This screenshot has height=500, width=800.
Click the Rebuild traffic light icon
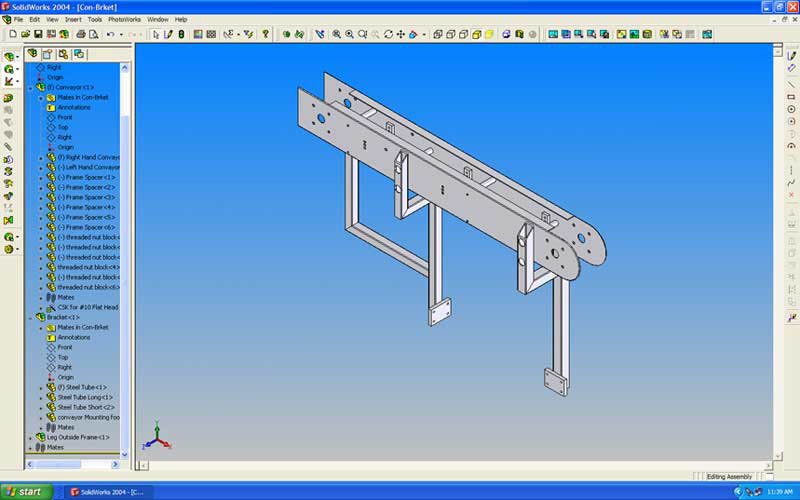point(181,34)
